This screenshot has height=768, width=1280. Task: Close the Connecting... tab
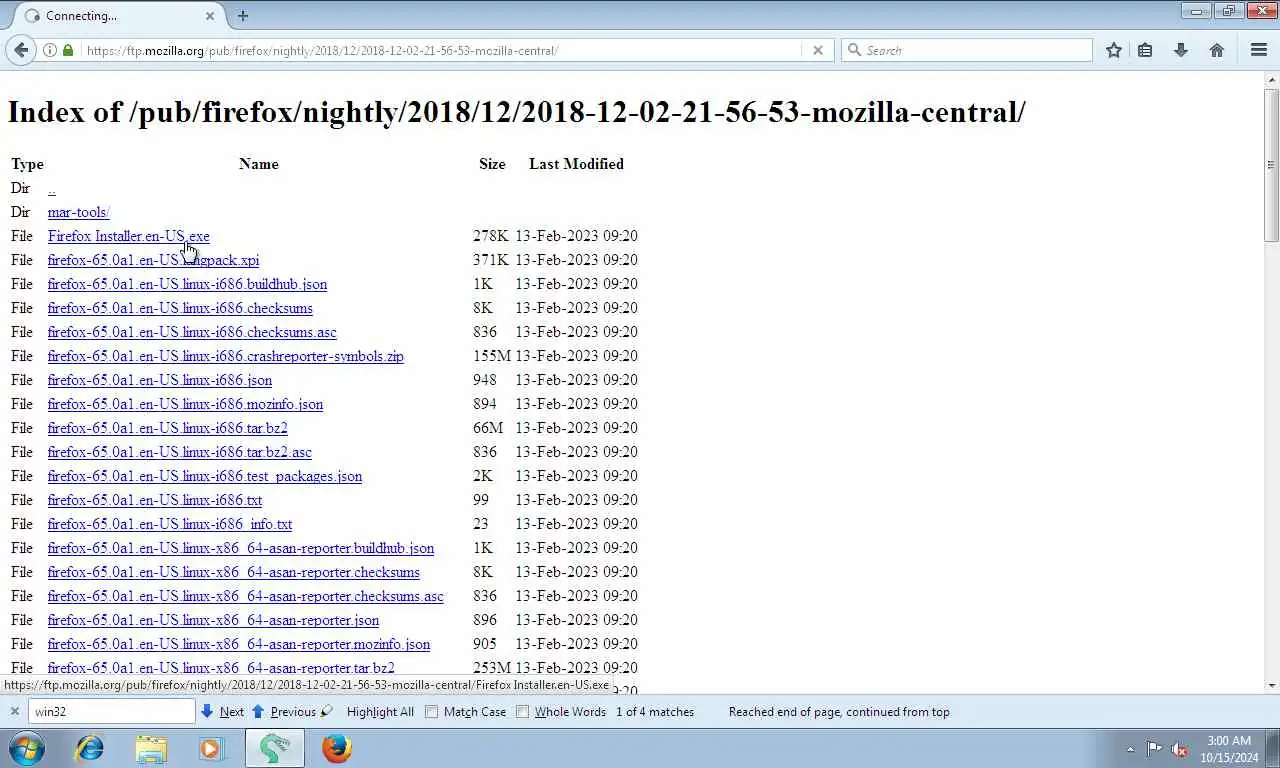tap(210, 16)
